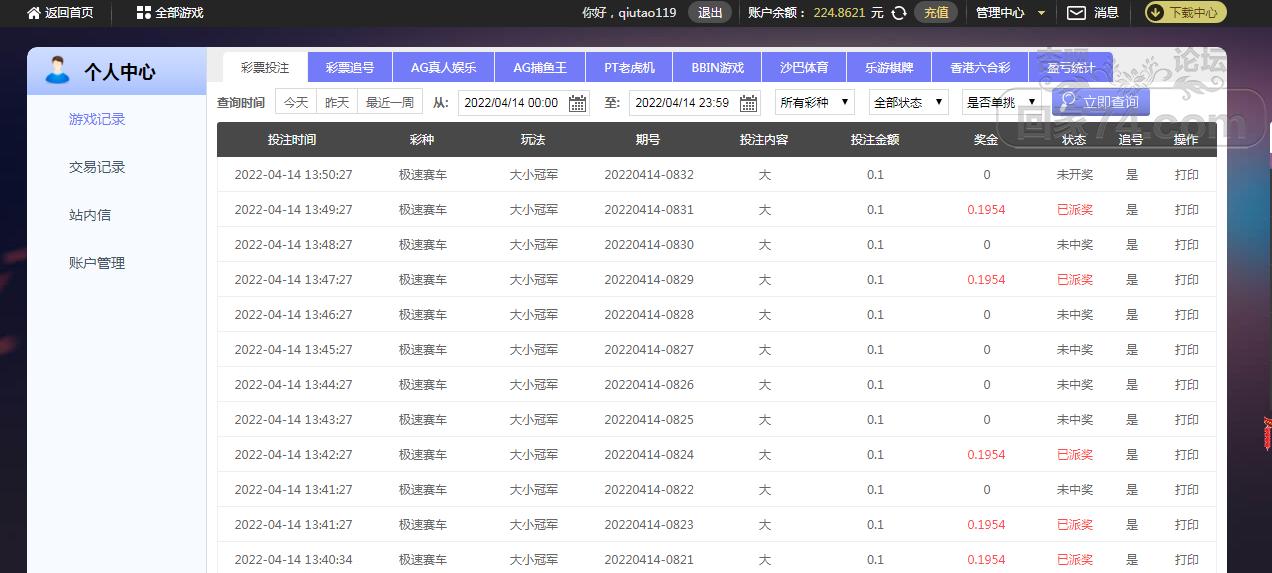Click 未中奖 status in row 0830

[1075, 245]
